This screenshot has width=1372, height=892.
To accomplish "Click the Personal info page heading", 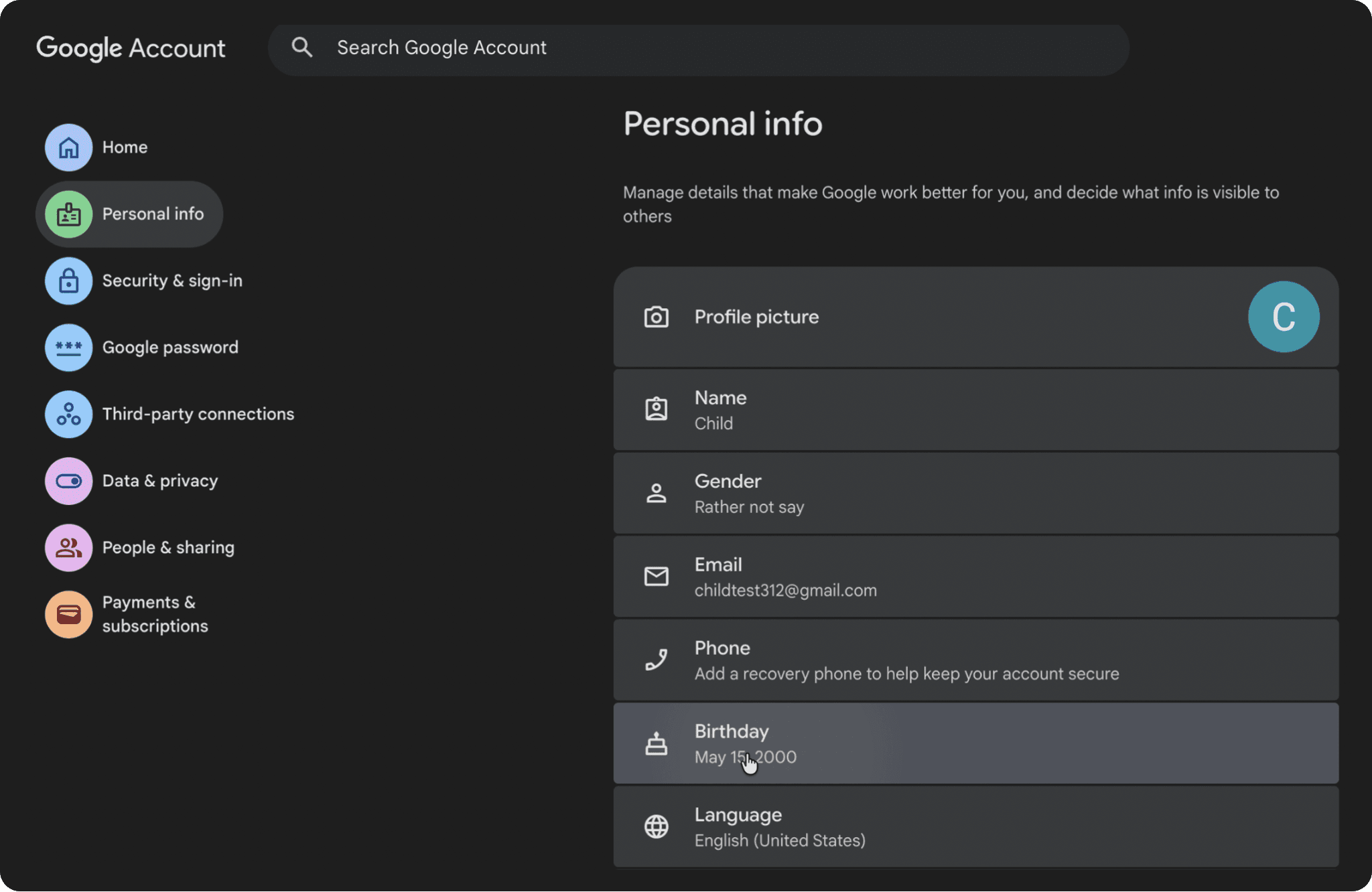I will coord(723,124).
